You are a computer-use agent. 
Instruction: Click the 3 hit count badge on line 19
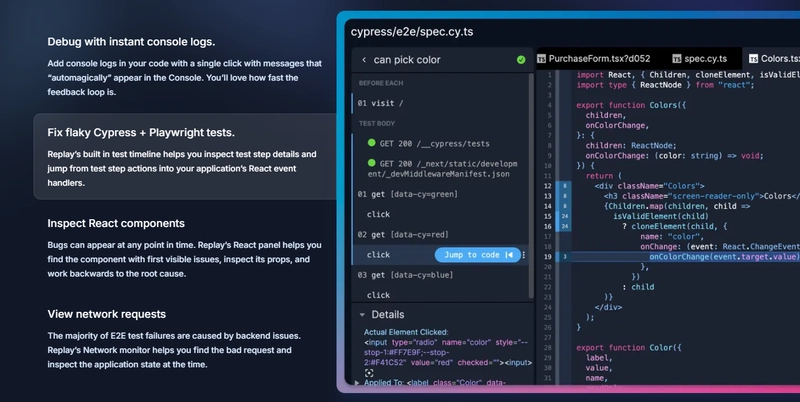click(x=564, y=257)
